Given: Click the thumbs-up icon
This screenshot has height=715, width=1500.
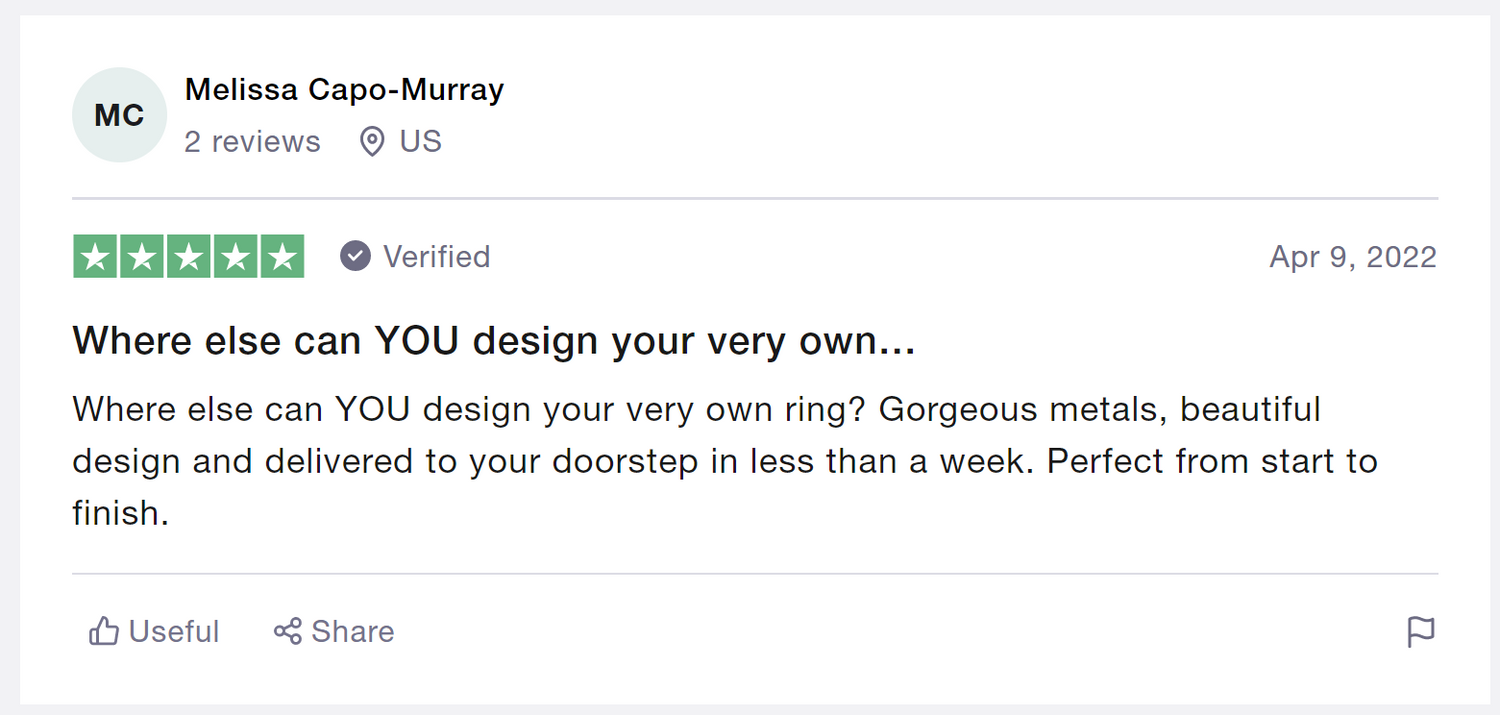Looking at the screenshot, I should (104, 631).
